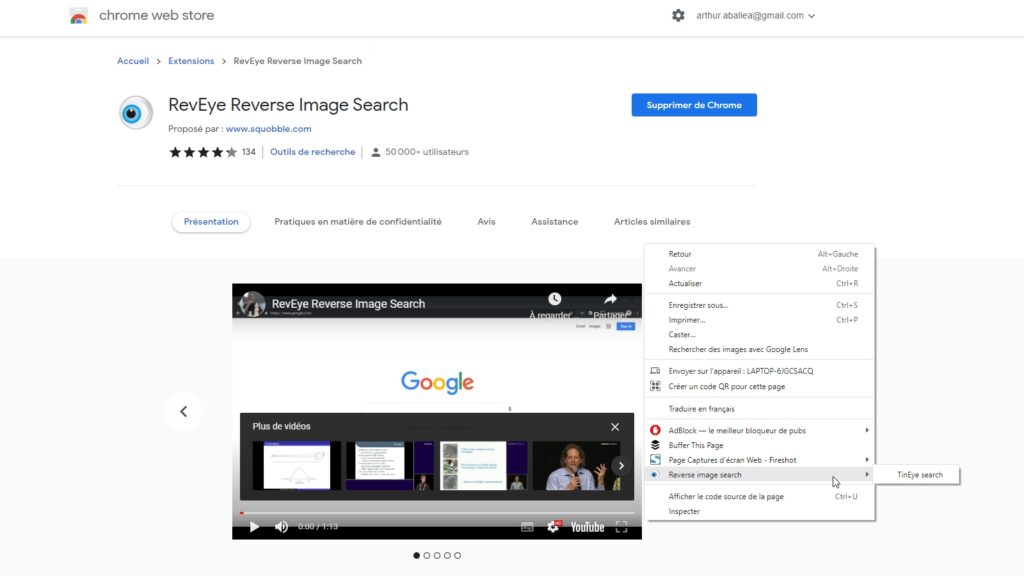Open the www.squobble.com link
The image size is (1024, 576).
pyautogui.click(x=268, y=128)
